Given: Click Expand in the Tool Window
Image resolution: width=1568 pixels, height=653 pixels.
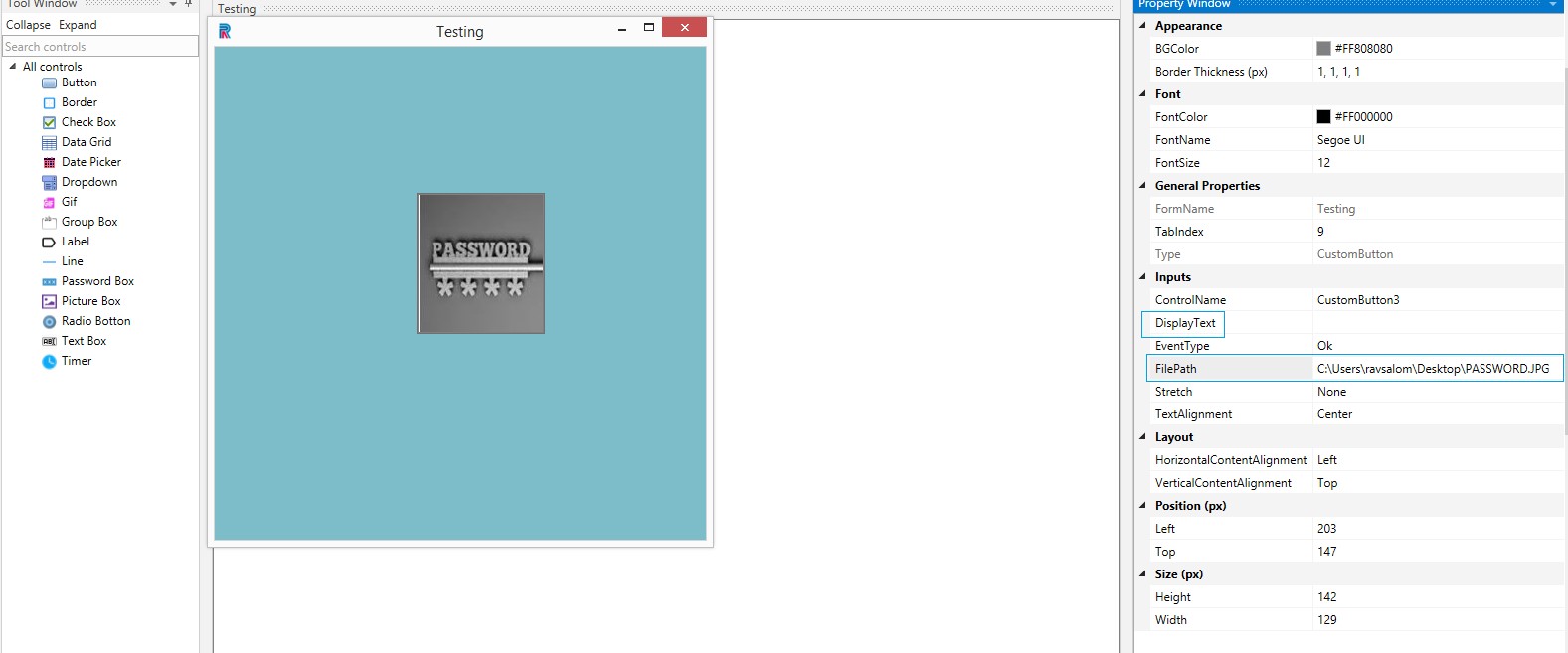Looking at the screenshot, I should point(78,25).
